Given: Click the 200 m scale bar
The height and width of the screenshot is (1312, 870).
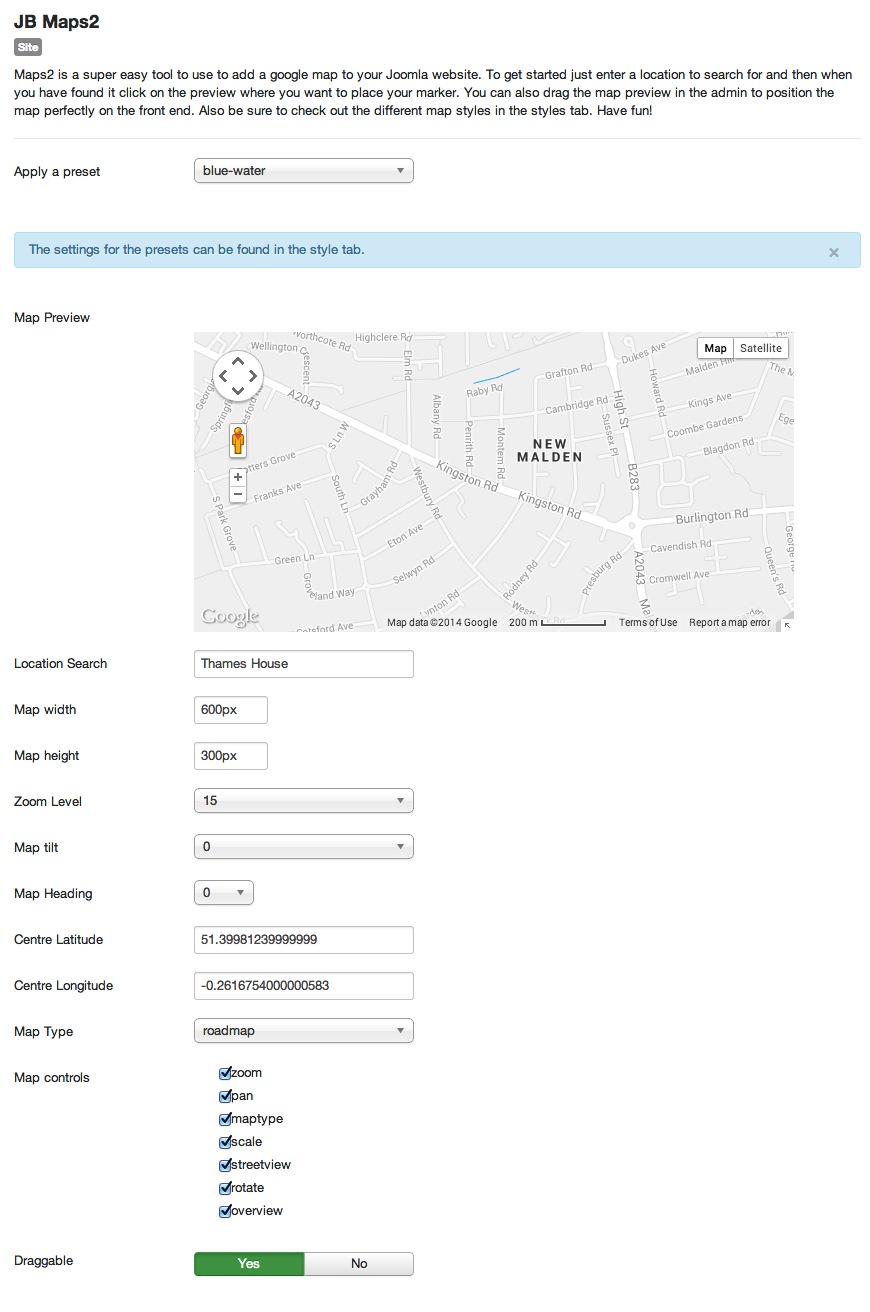Looking at the screenshot, I should point(557,623).
